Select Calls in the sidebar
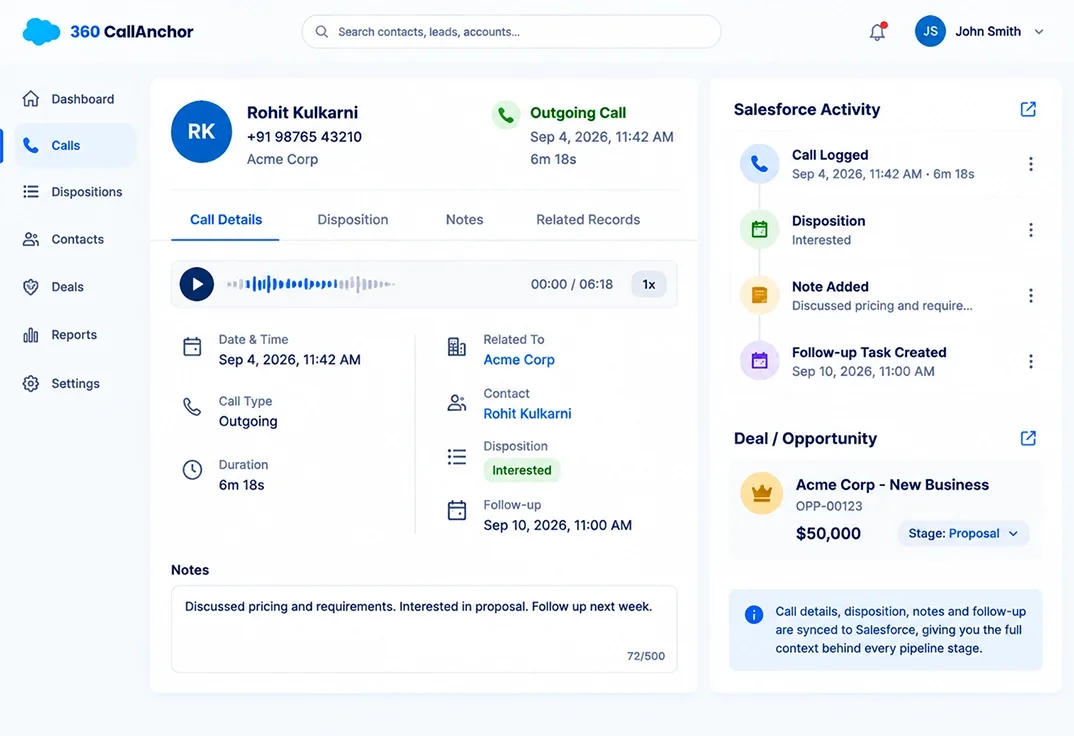 (x=75, y=145)
